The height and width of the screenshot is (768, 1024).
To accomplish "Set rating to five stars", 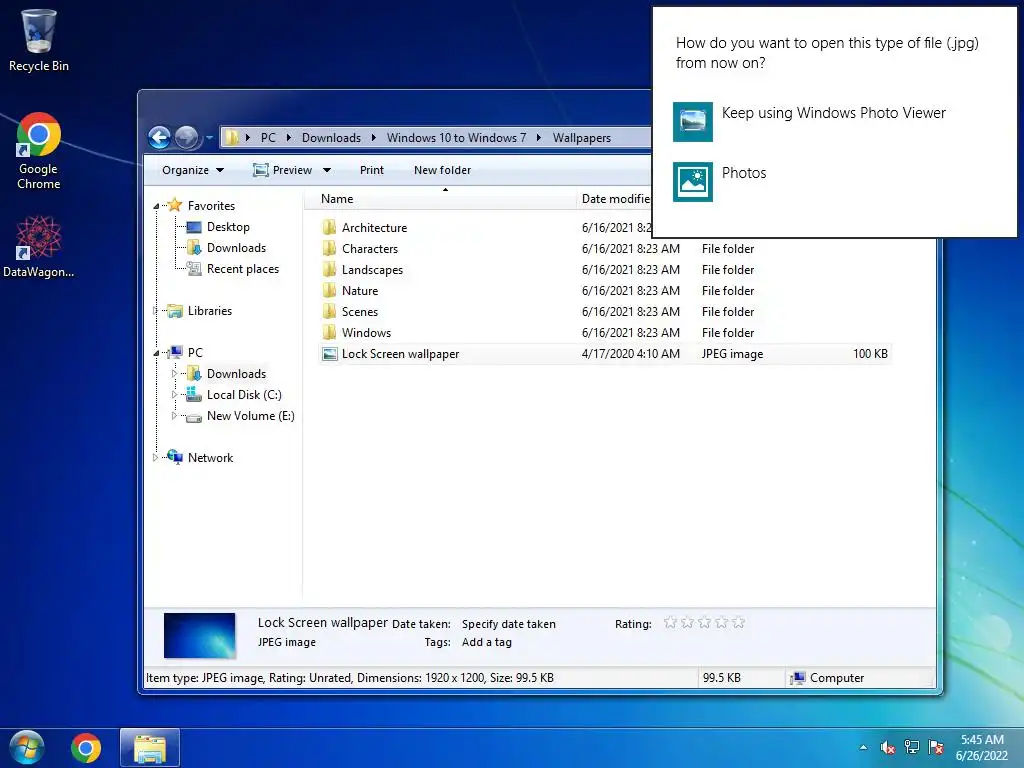I will [738, 622].
